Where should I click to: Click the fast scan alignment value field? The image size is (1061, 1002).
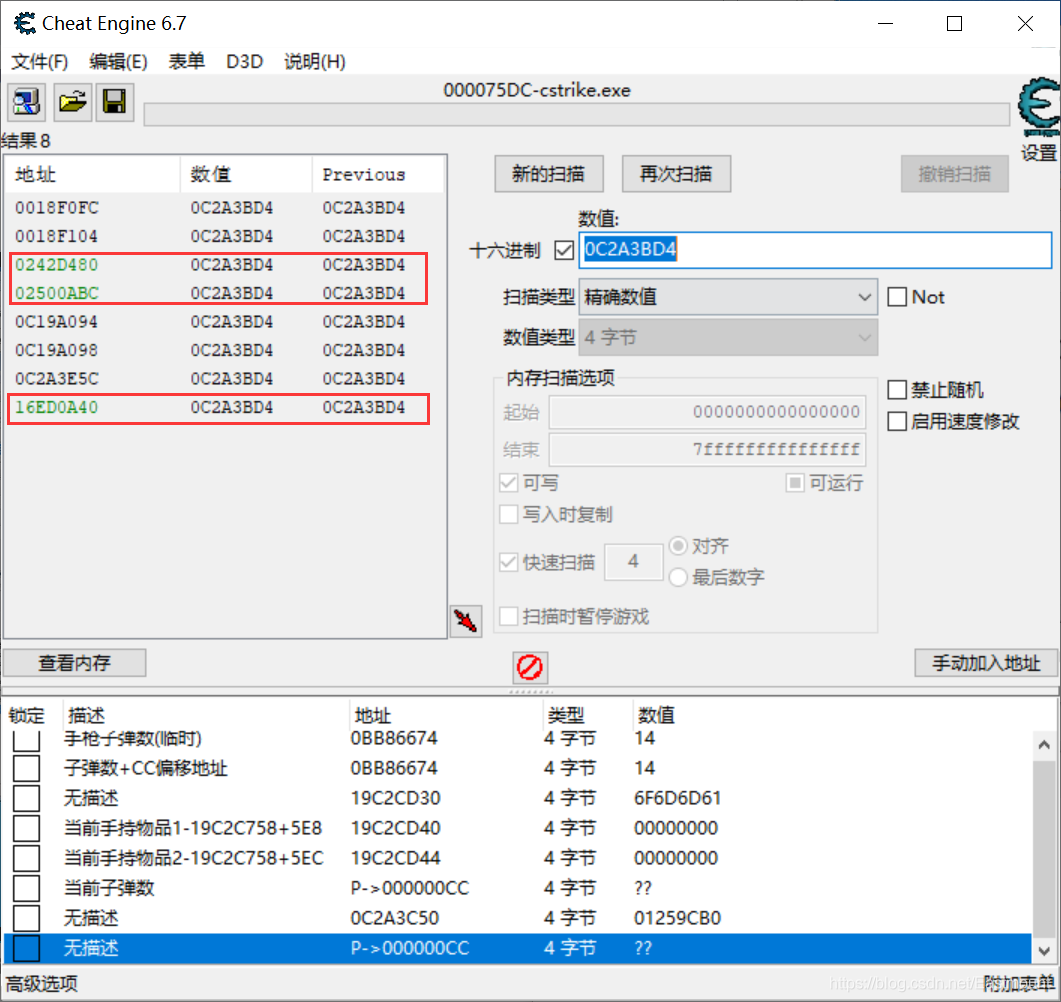(633, 562)
